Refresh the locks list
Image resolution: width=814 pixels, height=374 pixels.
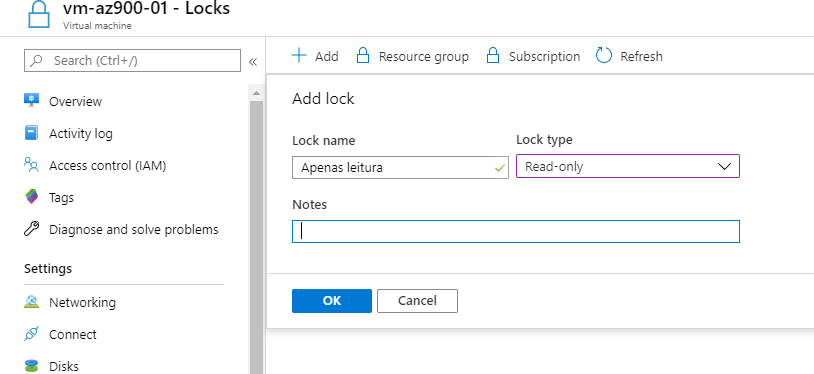(629, 56)
